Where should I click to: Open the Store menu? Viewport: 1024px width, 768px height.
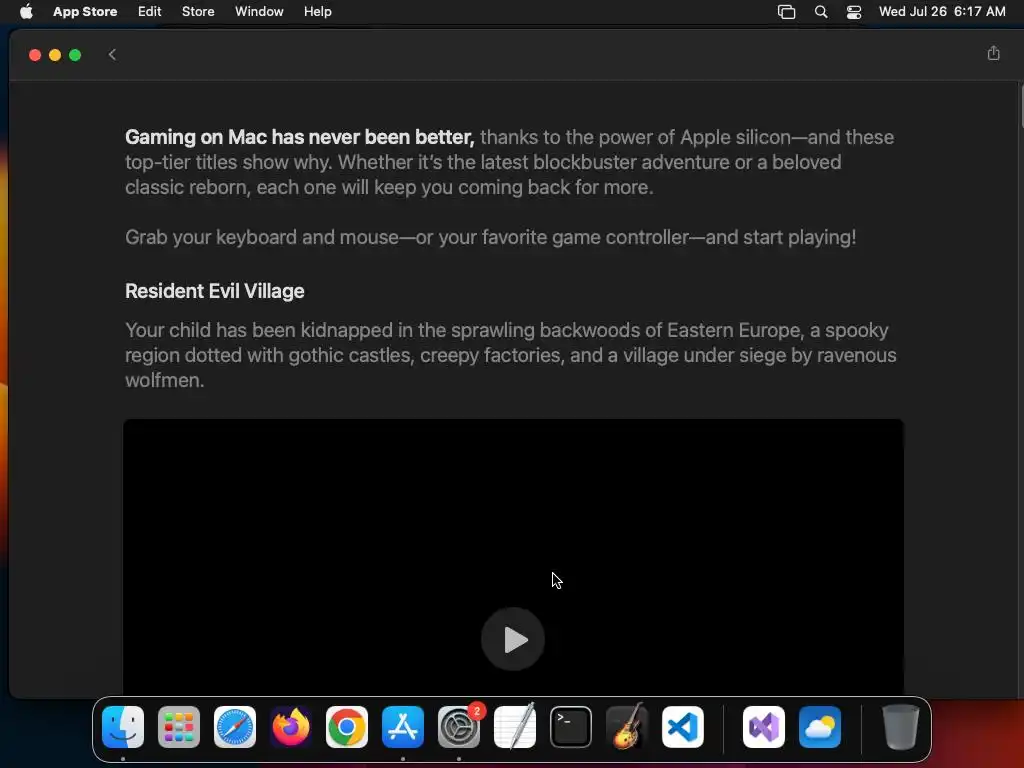point(198,12)
